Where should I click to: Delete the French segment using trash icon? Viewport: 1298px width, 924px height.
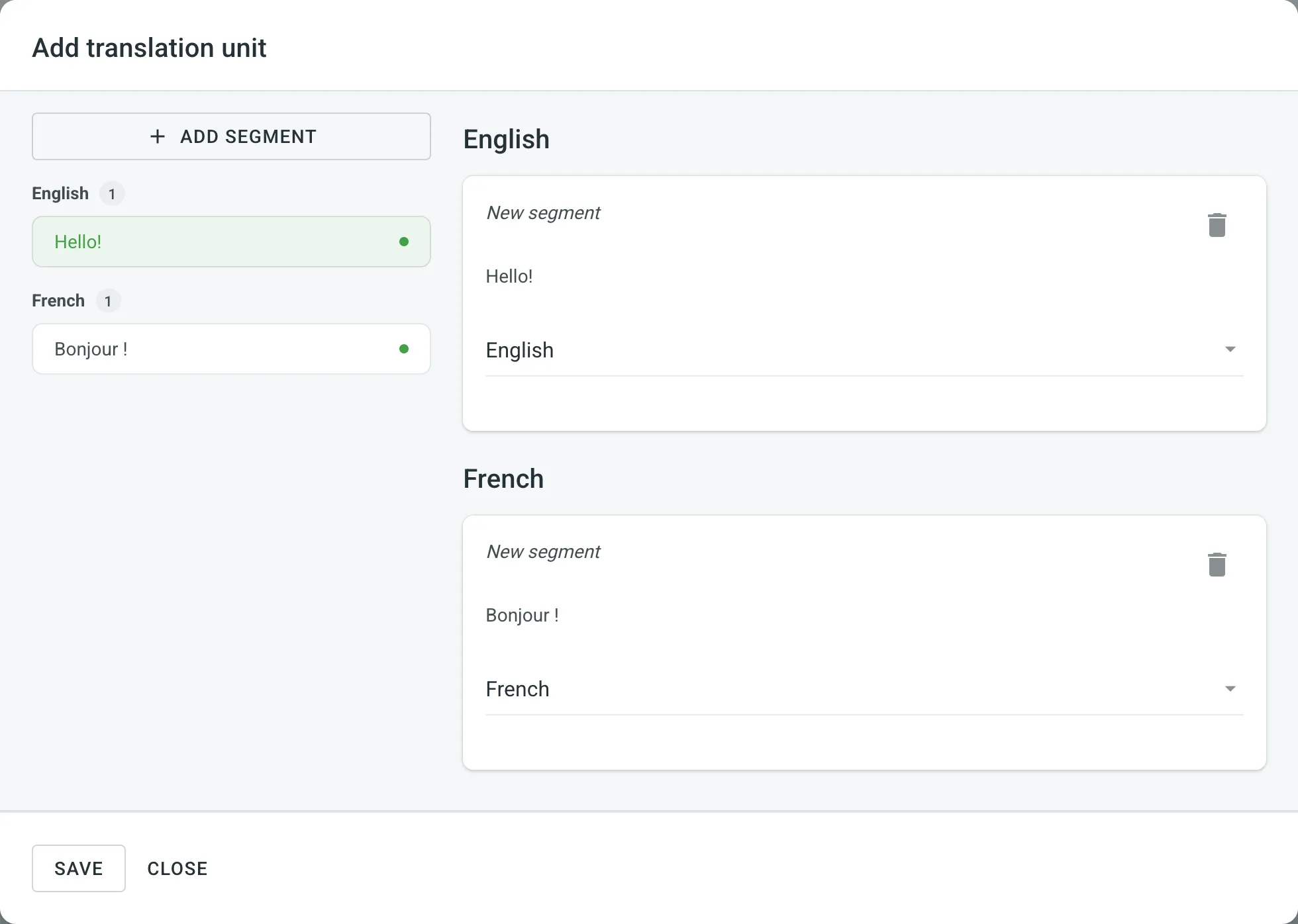click(1218, 565)
